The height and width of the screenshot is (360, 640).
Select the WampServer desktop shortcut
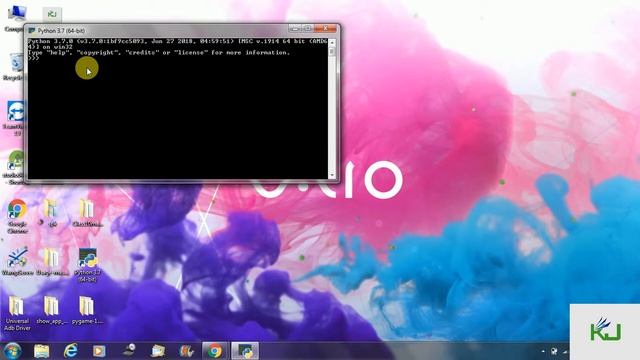pos(17,262)
